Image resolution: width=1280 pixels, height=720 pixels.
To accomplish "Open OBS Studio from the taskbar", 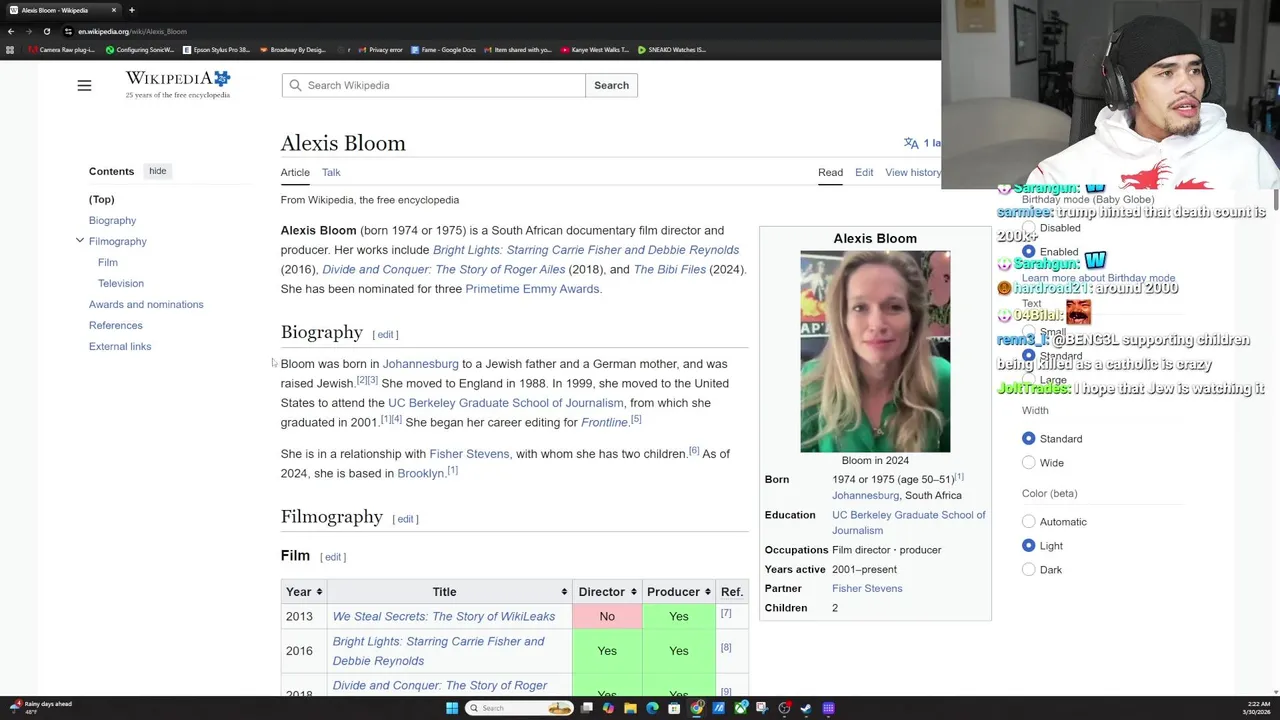I will (x=784, y=708).
